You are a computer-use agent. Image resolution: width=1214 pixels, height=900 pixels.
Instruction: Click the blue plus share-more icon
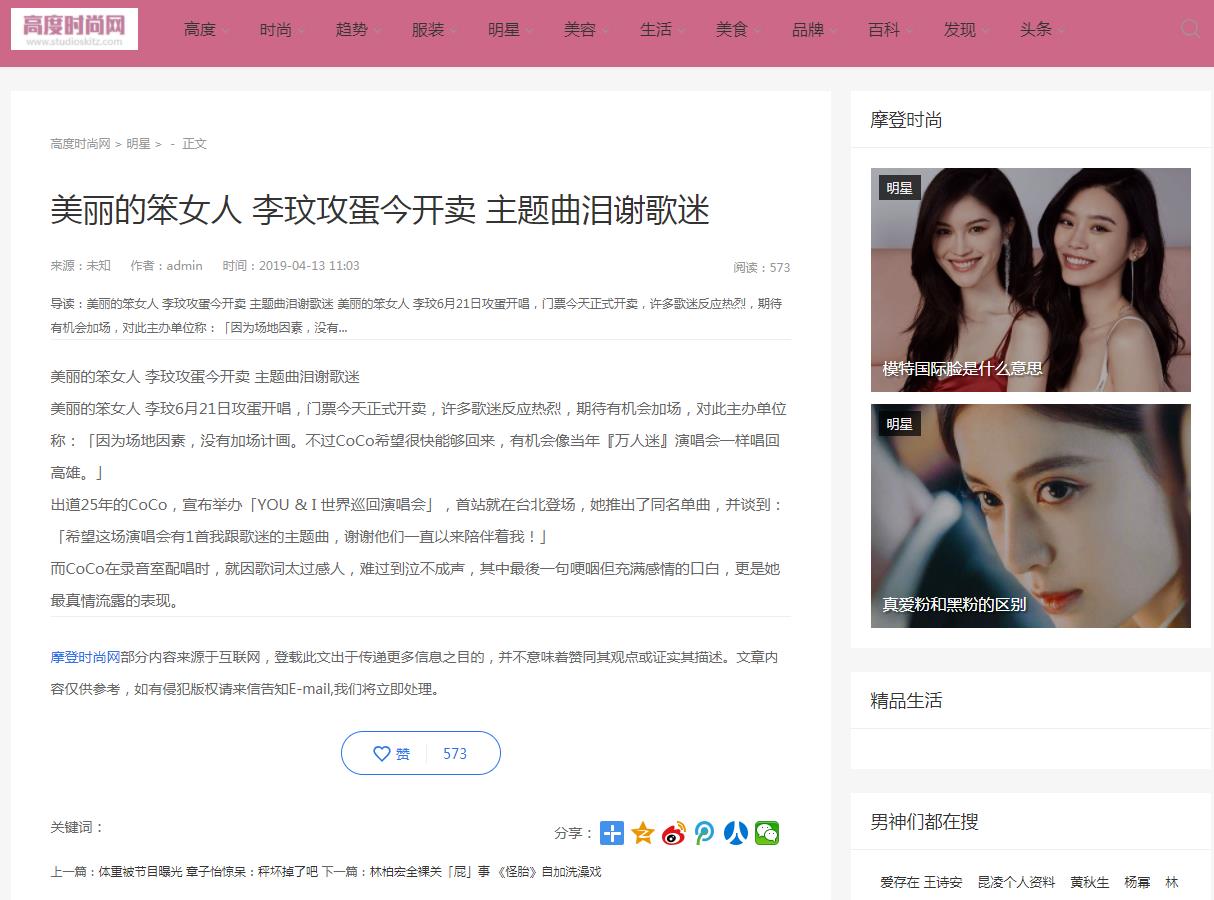[612, 833]
